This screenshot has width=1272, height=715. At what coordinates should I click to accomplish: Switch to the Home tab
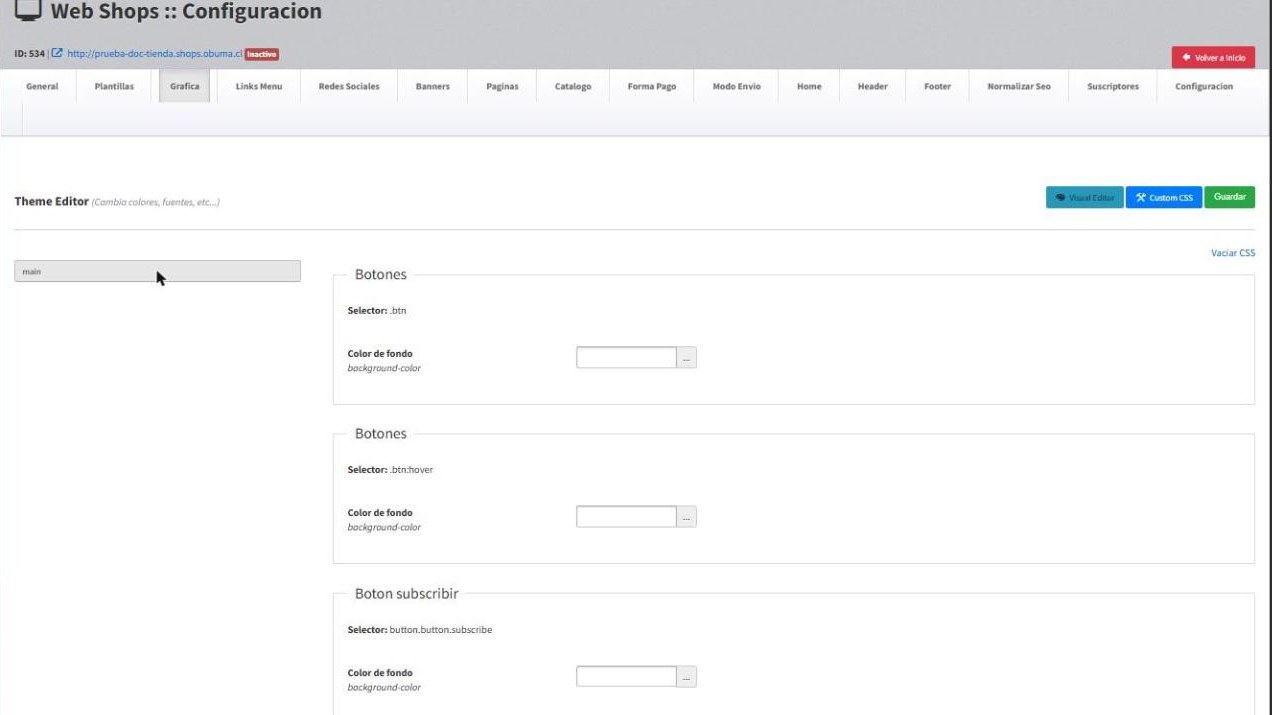pyautogui.click(x=809, y=86)
